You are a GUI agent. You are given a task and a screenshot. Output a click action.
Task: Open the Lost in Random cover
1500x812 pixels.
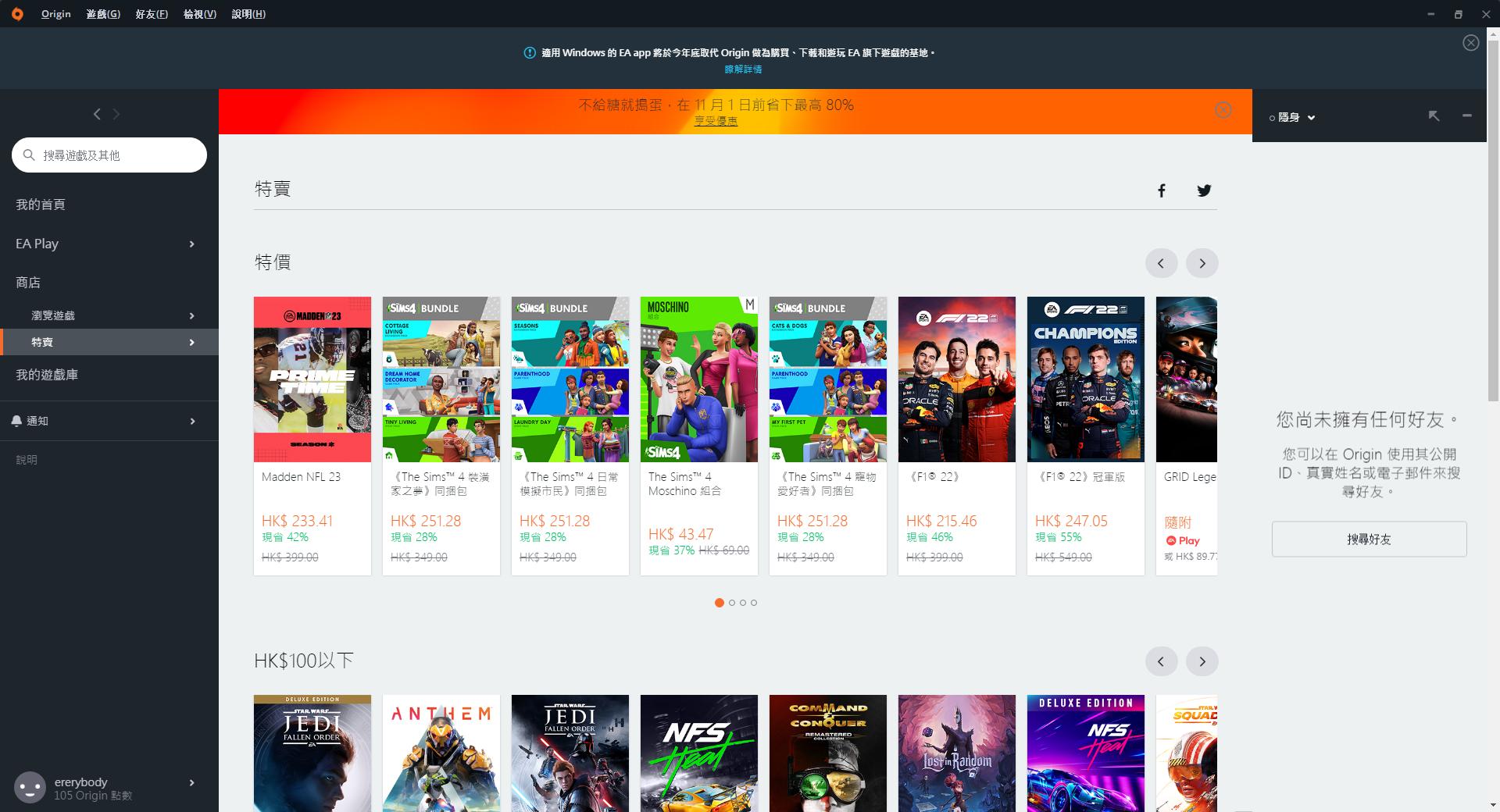(x=957, y=753)
